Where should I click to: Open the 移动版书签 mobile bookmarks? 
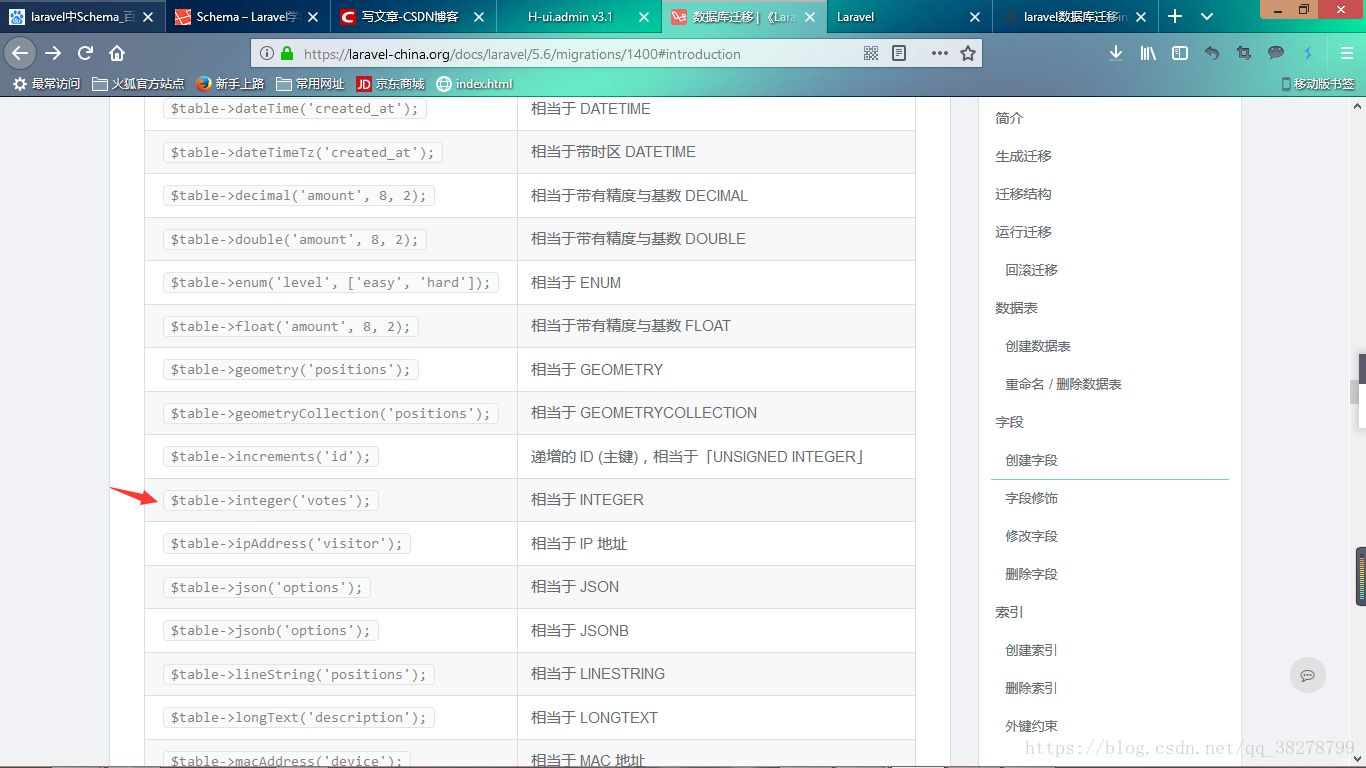1318,84
